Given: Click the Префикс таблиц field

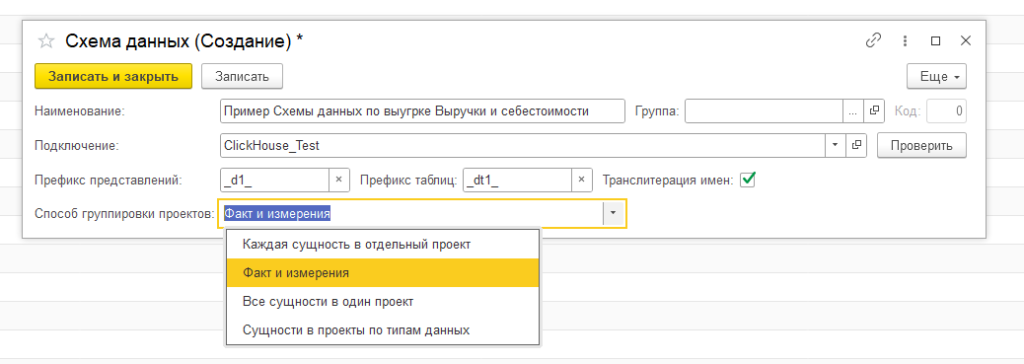Looking at the screenshot, I should click(517, 180).
